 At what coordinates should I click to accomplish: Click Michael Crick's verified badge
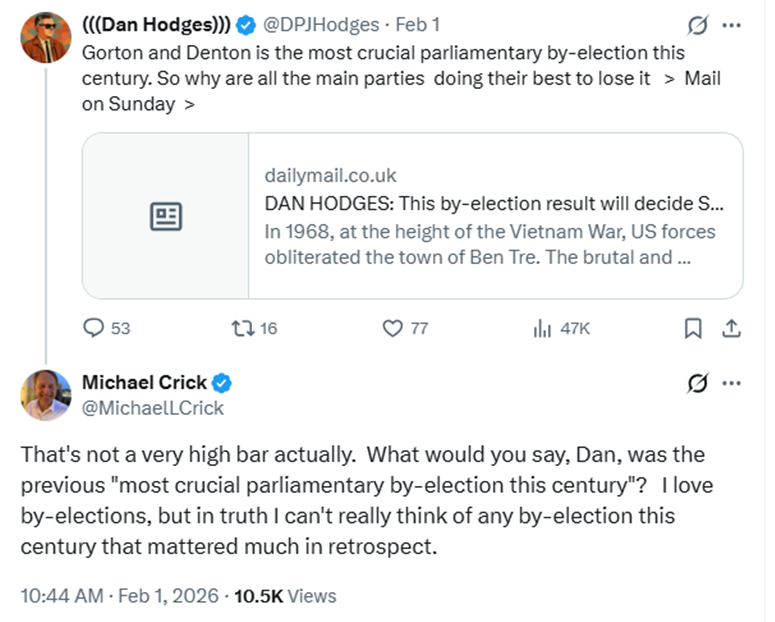click(x=222, y=383)
